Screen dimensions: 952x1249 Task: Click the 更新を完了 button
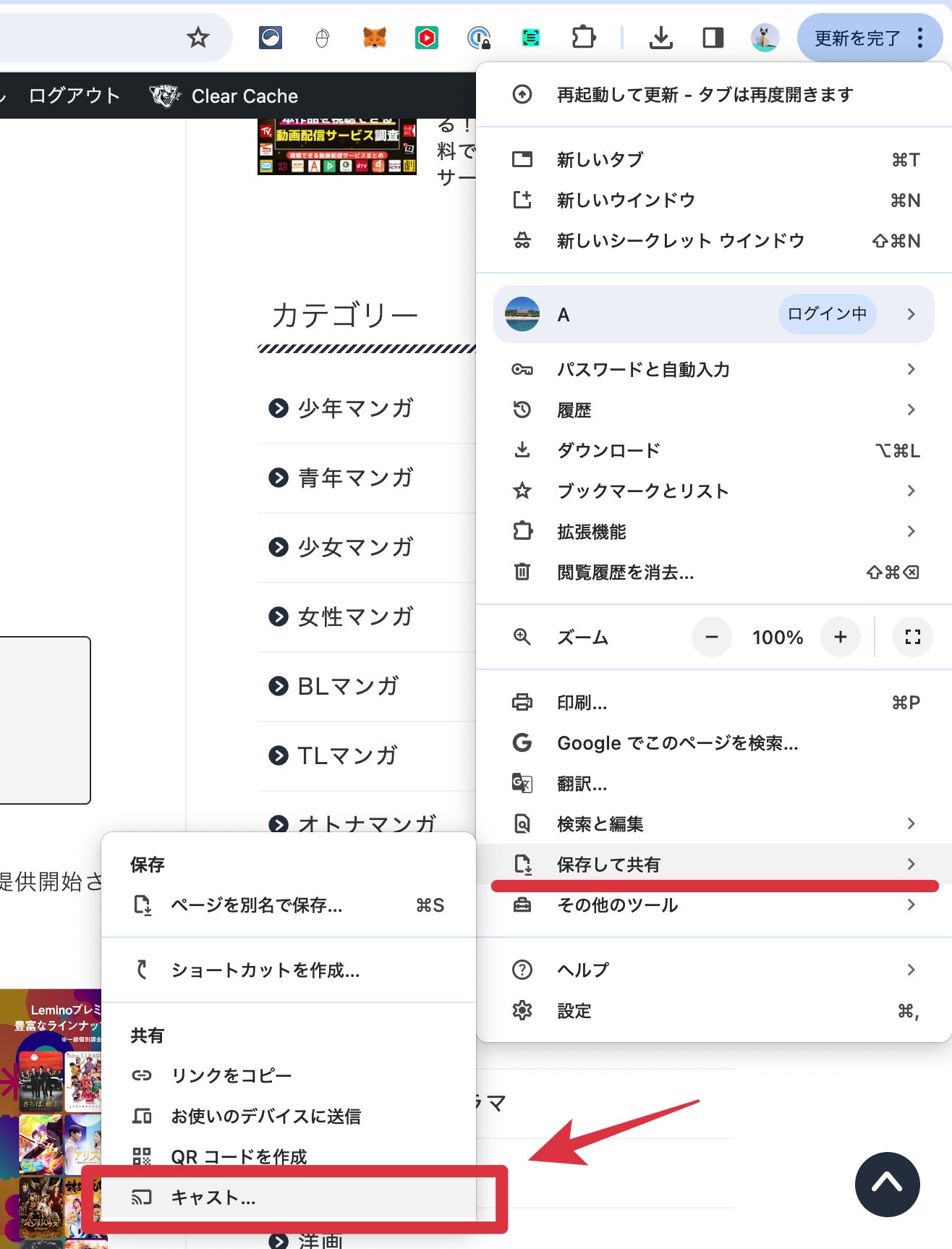coord(857,38)
